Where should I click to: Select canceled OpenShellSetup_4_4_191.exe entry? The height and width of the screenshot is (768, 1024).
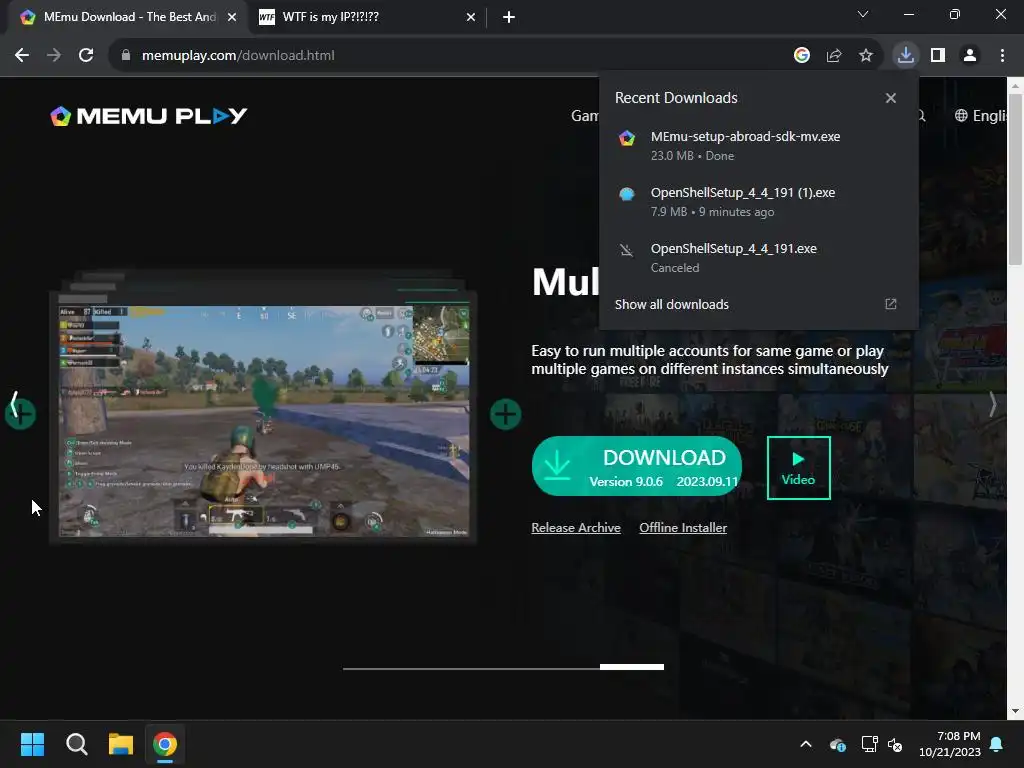click(x=758, y=258)
